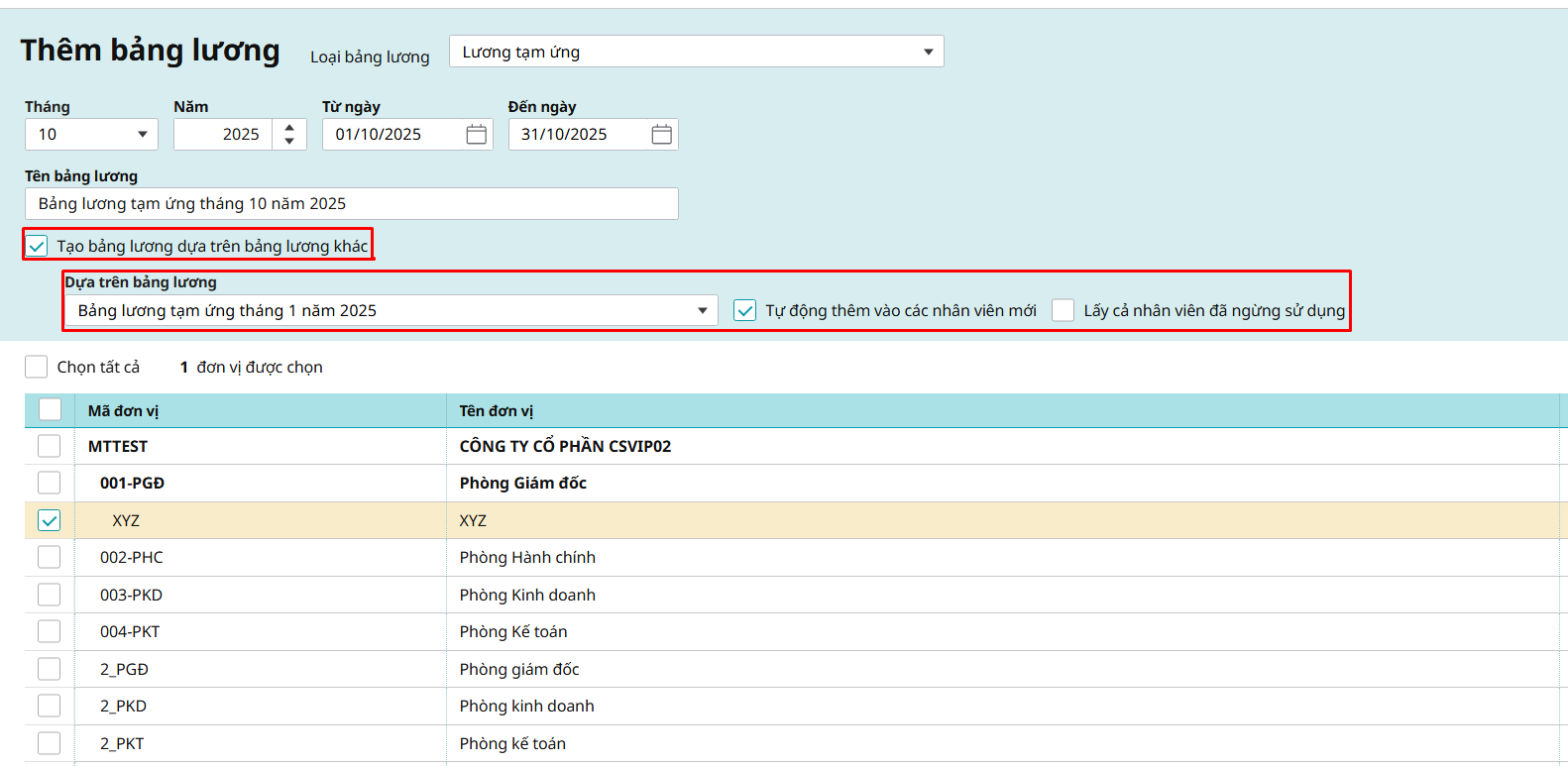Enable Lấy cả nhân viên đã ngừng sử dụng

[x=1063, y=311]
